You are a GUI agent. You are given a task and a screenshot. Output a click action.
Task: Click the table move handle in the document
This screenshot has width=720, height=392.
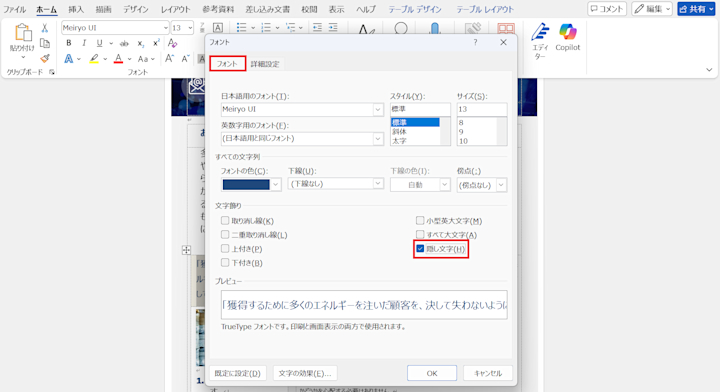(x=186, y=250)
